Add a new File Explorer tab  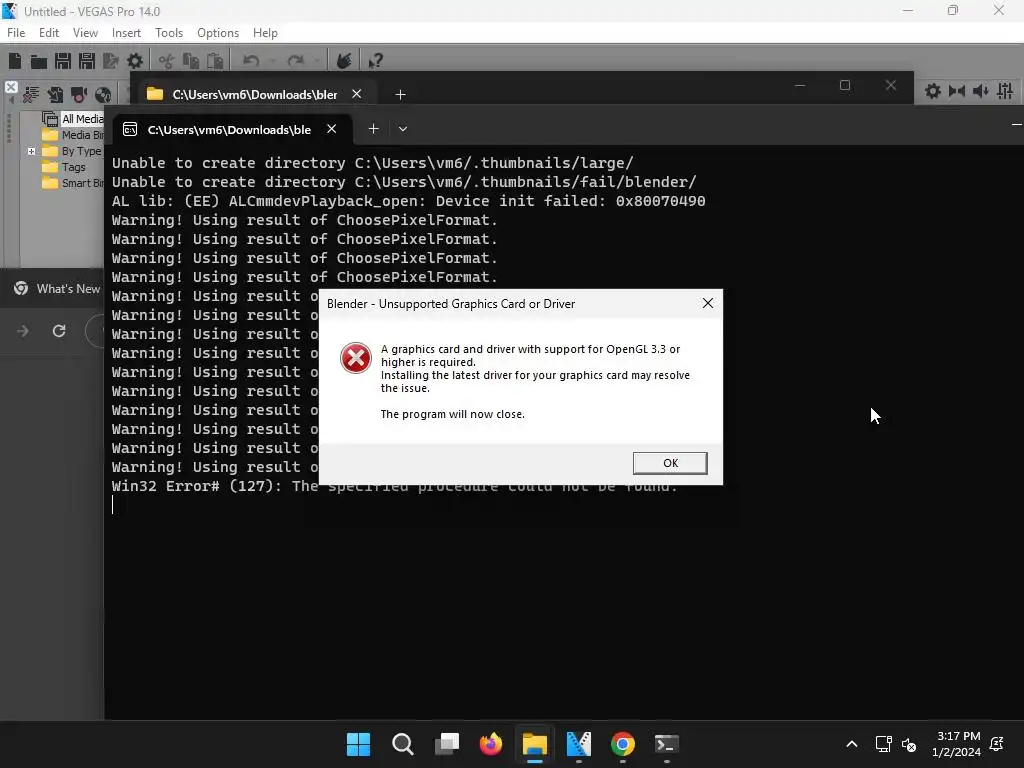pyautogui.click(x=400, y=95)
